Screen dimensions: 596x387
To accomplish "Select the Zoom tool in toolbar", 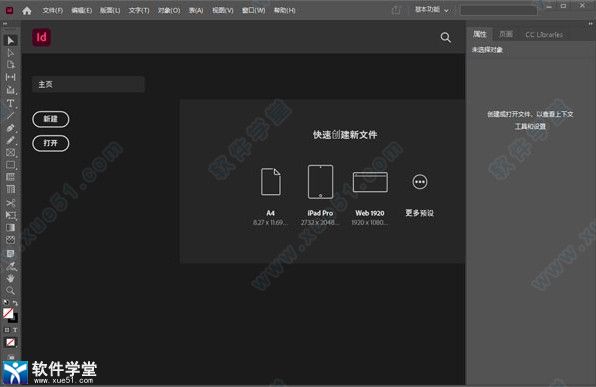I will click(11, 291).
